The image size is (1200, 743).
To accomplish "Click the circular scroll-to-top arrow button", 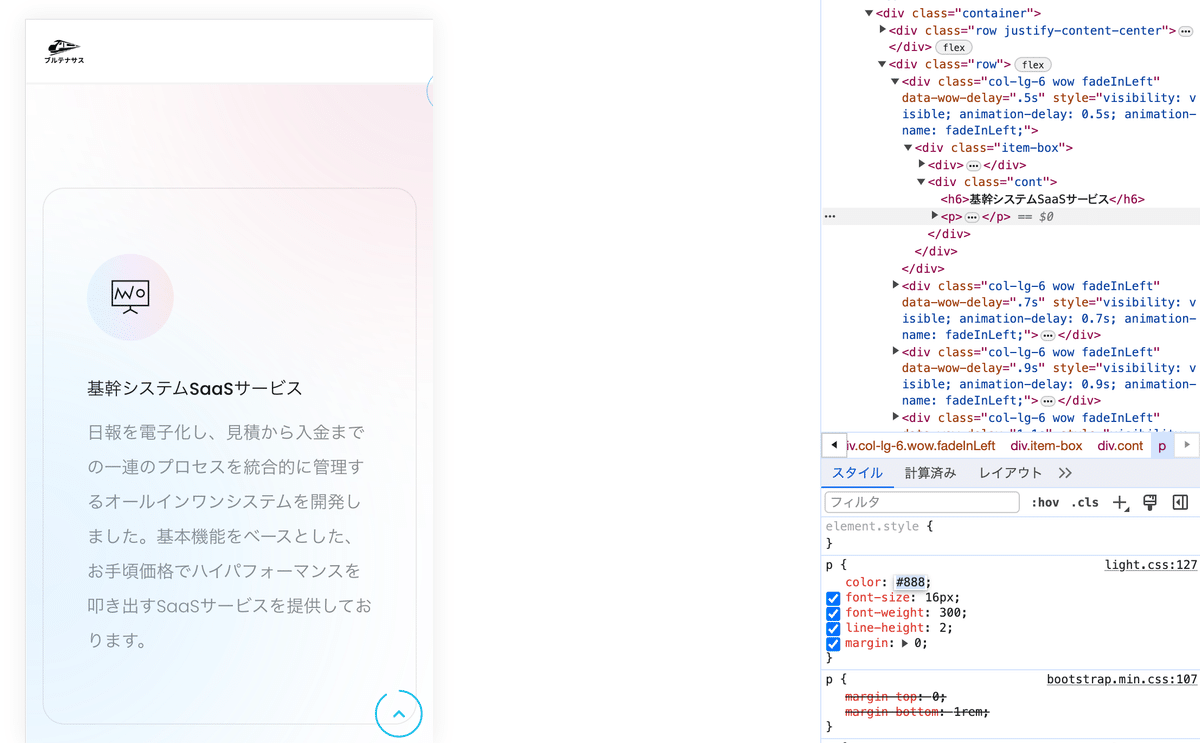I will coord(399,714).
